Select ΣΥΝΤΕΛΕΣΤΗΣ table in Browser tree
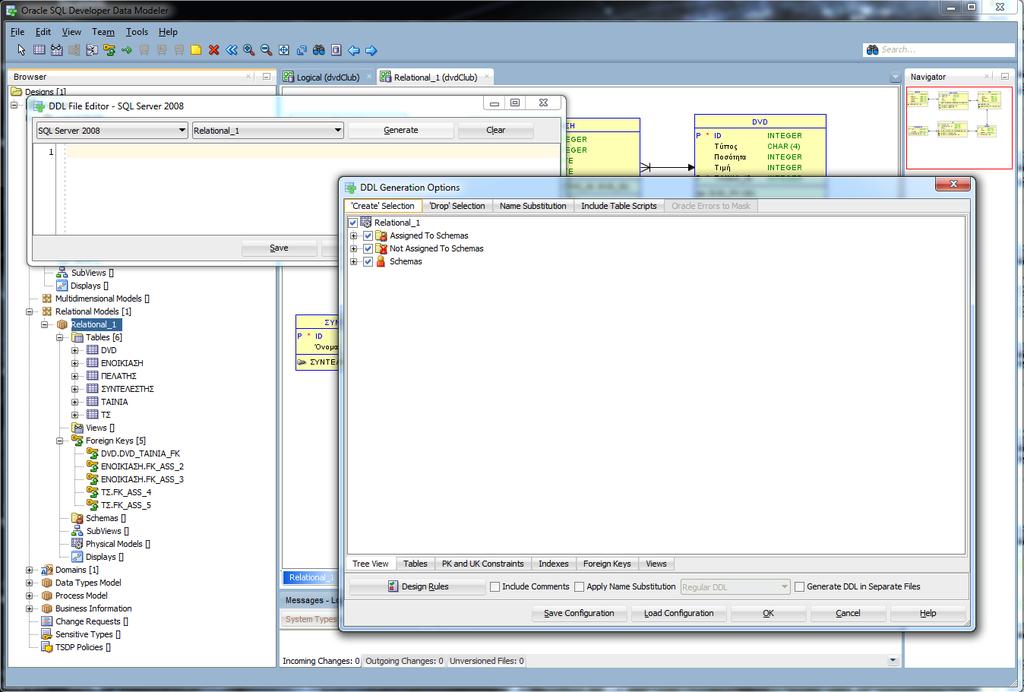The height and width of the screenshot is (692, 1024). pyautogui.click(x=127, y=389)
